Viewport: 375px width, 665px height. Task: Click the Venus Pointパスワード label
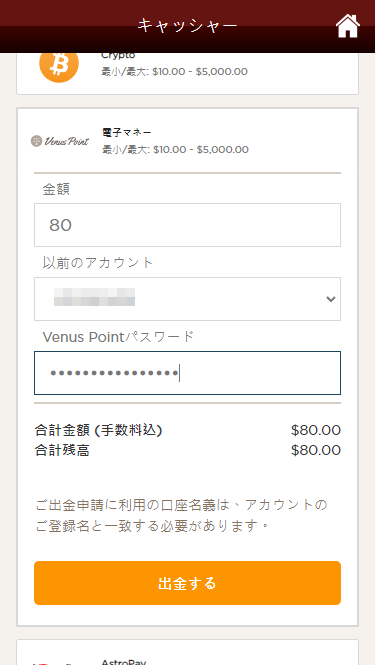[118, 337]
